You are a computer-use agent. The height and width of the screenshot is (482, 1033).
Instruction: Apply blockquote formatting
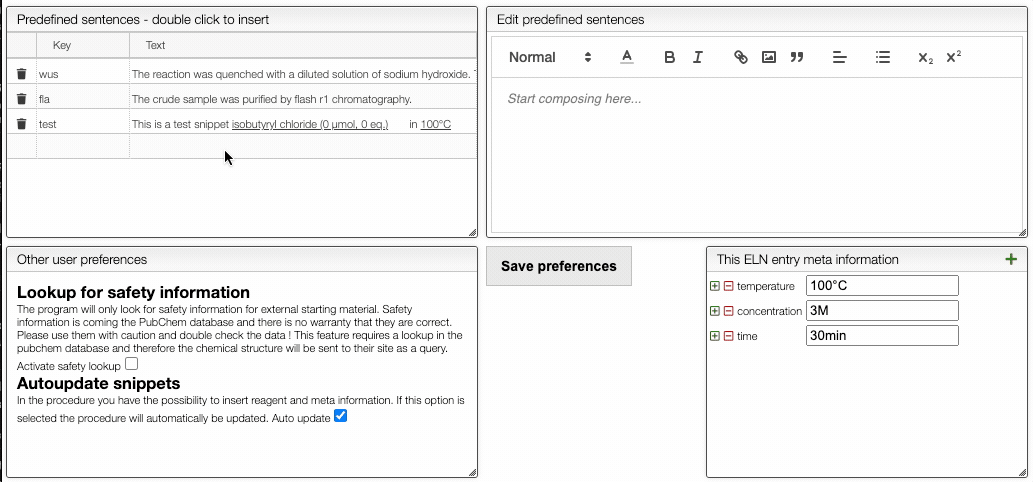click(796, 57)
